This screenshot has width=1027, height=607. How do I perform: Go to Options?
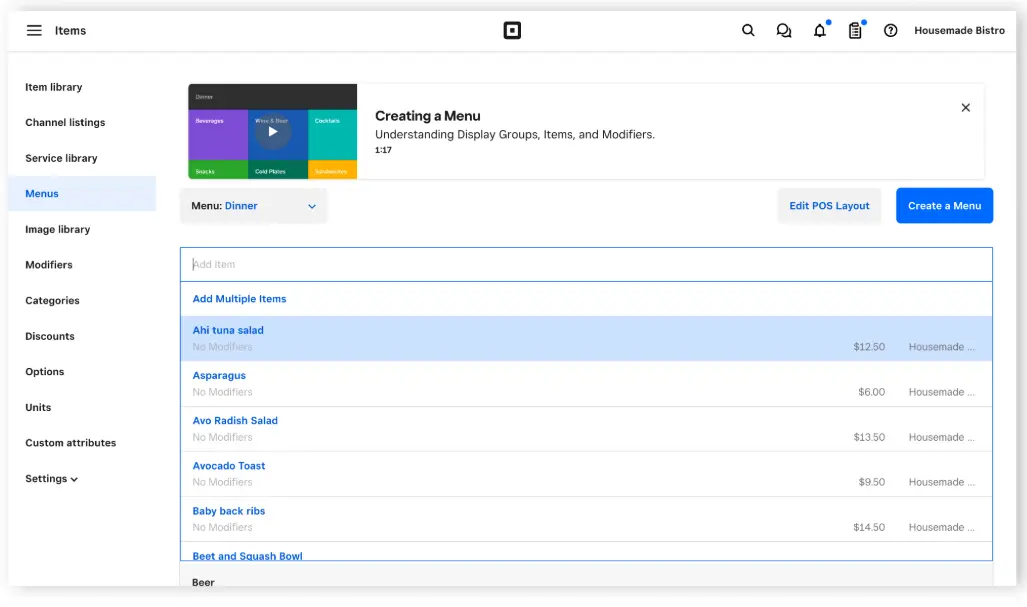click(45, 371)
